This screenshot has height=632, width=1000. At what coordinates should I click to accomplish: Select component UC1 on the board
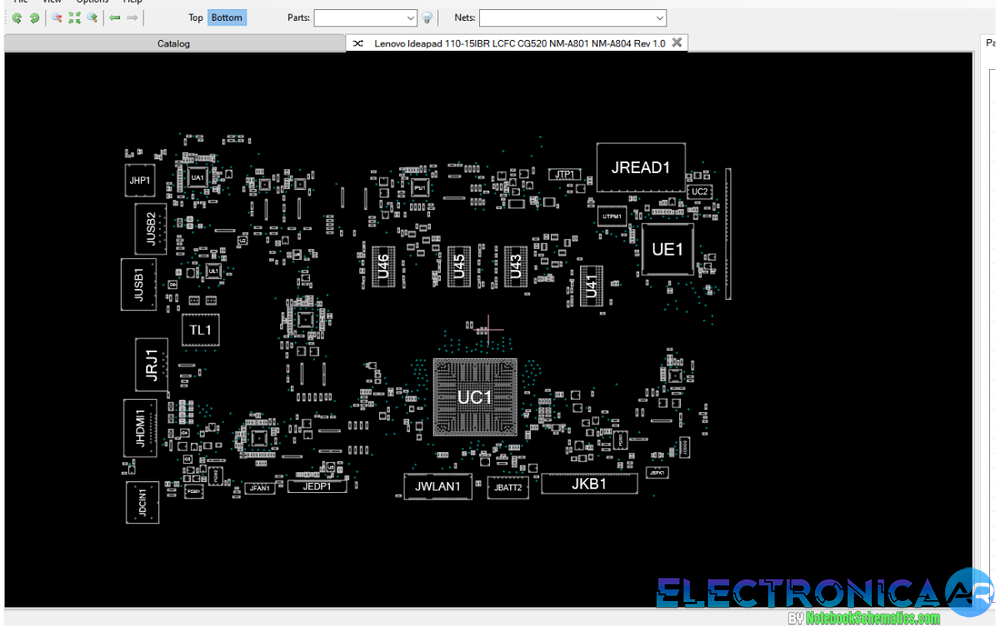475,396
